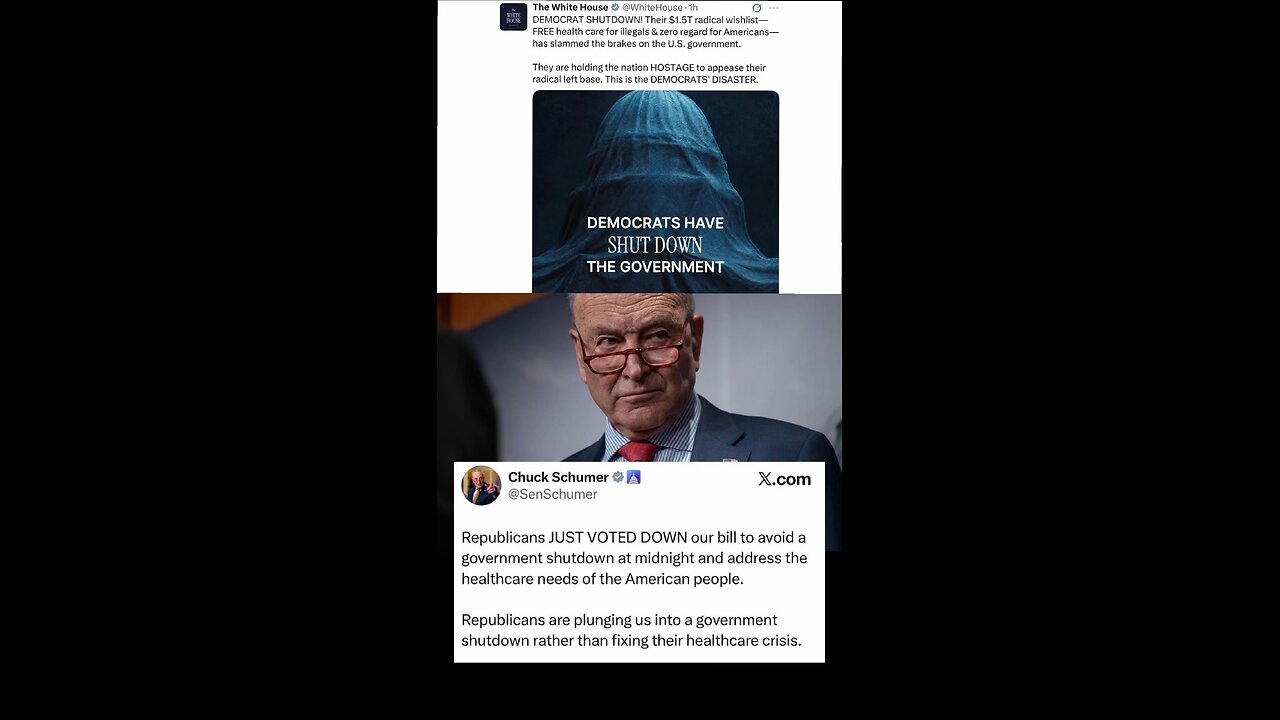The image size is (1280, 720).
Task: Open the three-dot more options menu
Action: [773, 8]
